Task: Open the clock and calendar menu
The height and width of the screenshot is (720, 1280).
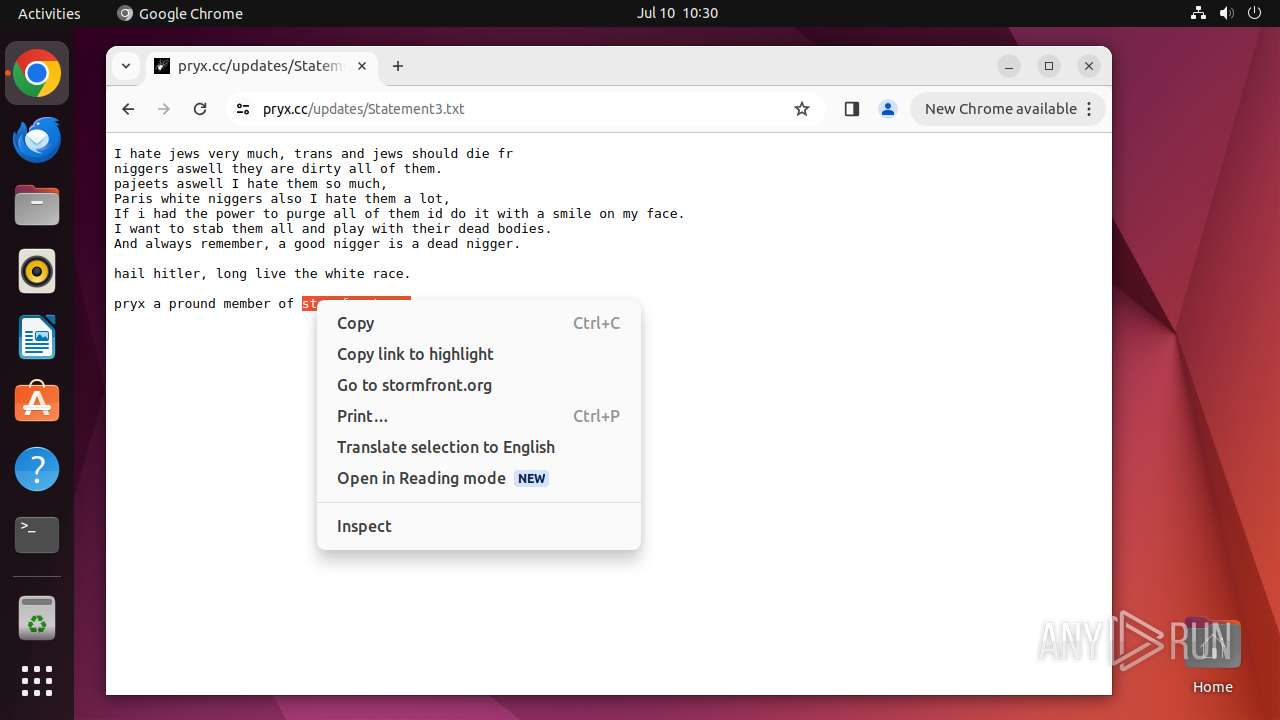Action: pos(677,13)
